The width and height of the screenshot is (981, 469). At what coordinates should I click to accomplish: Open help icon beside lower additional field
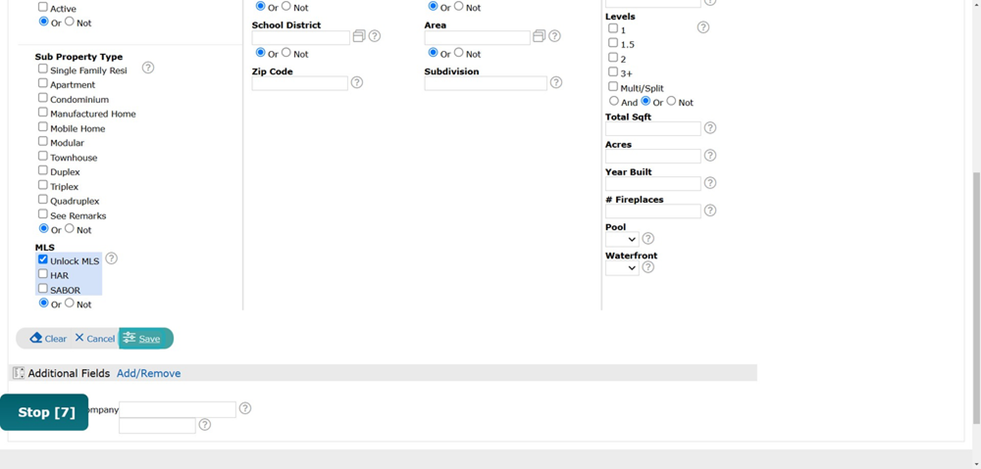(205, 425)
